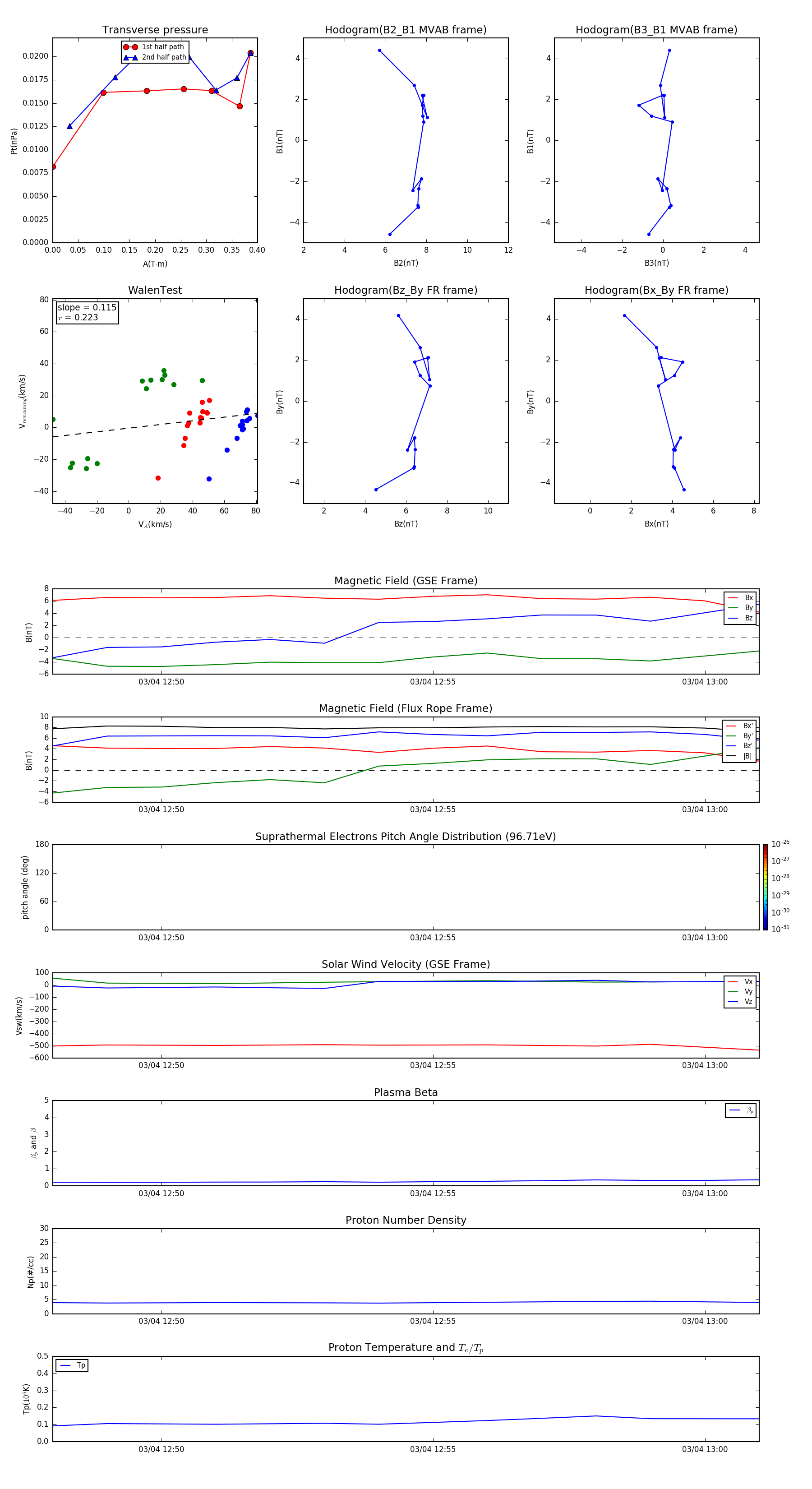812x1489 pixels.
Task: Click the "Hodogram(B3_B1 MVAB frame)" title
Action: [656, 30]
